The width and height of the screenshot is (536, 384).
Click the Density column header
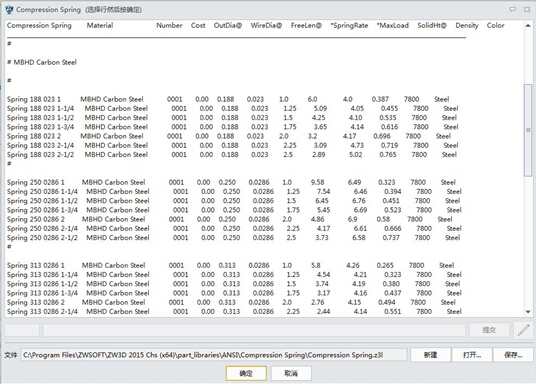coord(467,26)
